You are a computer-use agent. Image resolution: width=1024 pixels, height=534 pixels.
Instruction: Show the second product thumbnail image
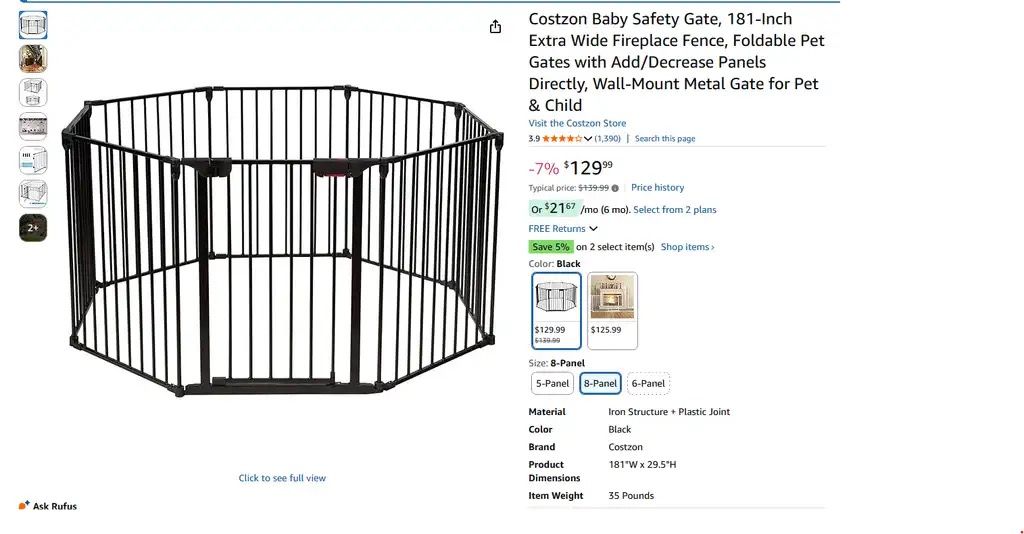[x=33, y=59]
